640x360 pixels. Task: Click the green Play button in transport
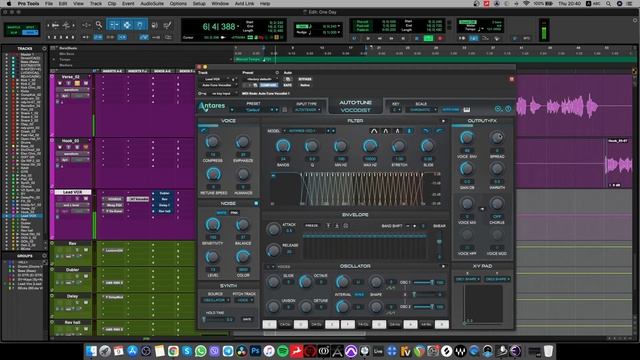click(428, 38)
